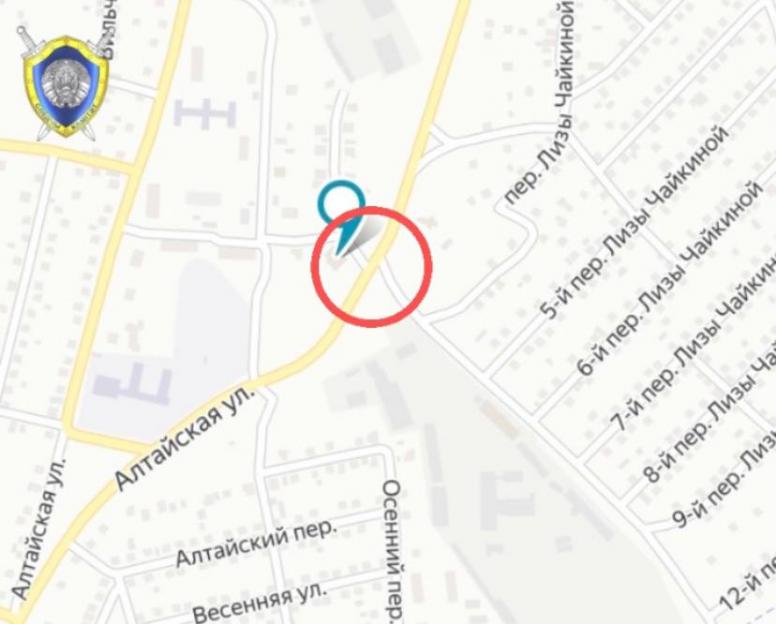Select '5-й пер. Лизы Чайкиной' label

click(634, 222)
